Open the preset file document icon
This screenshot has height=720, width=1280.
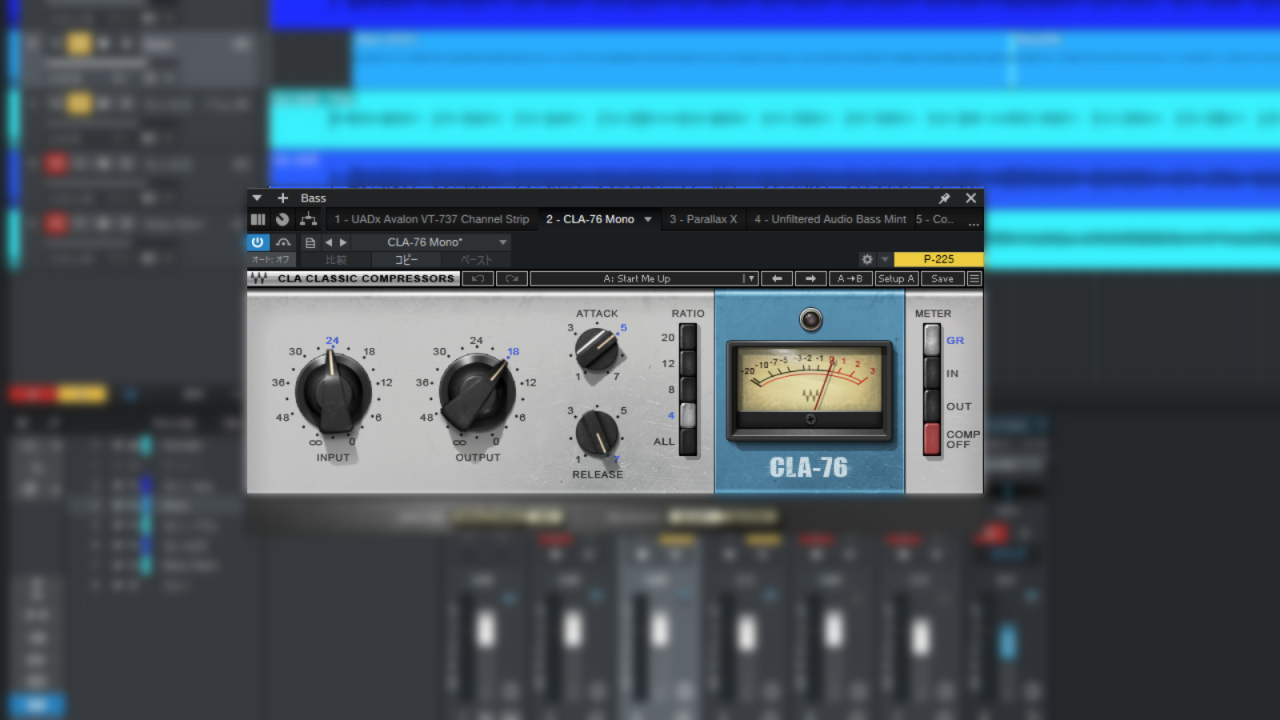tap(310, 242)
